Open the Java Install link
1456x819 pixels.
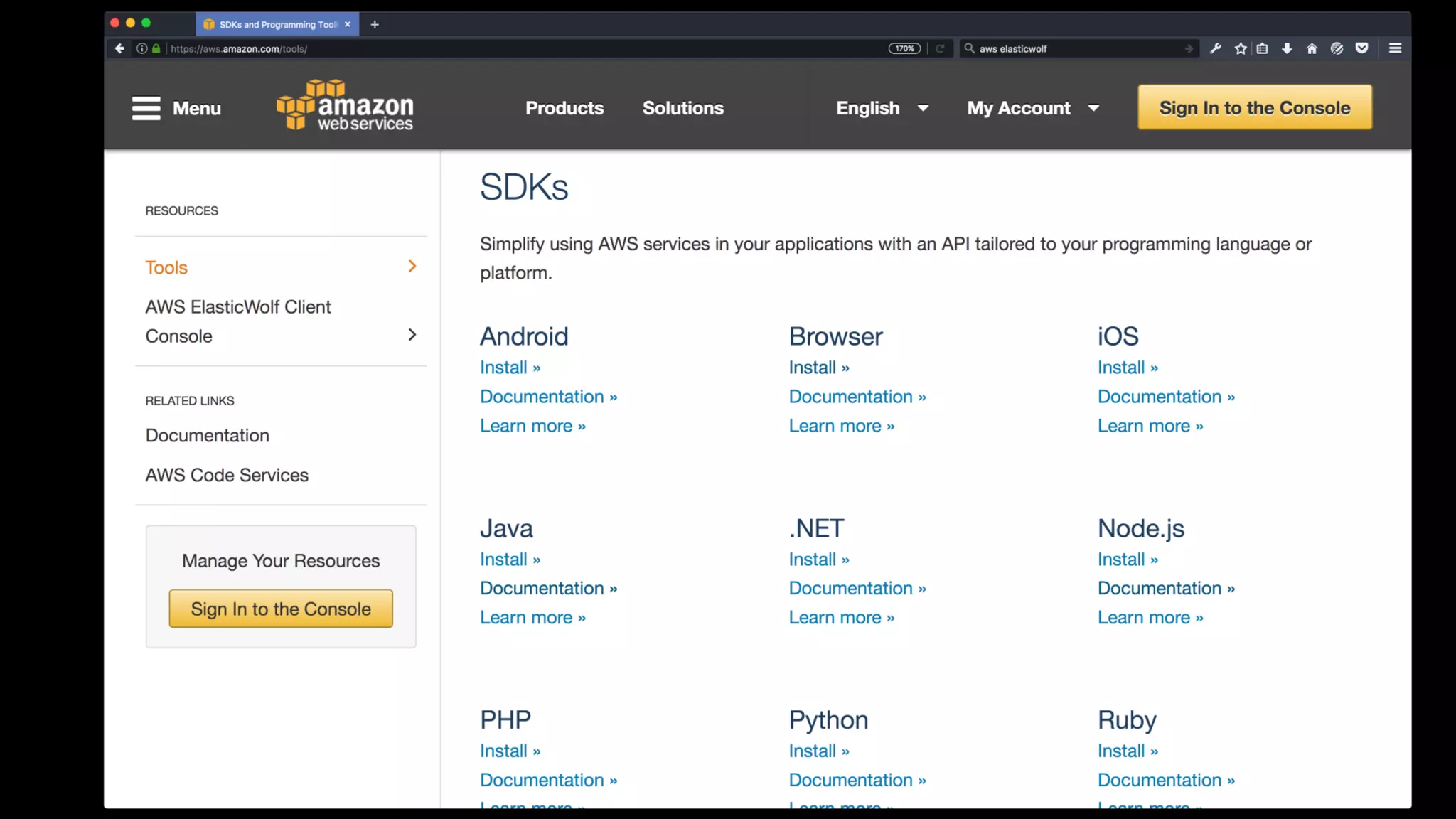pyautogui.click(x=510, y=560)
